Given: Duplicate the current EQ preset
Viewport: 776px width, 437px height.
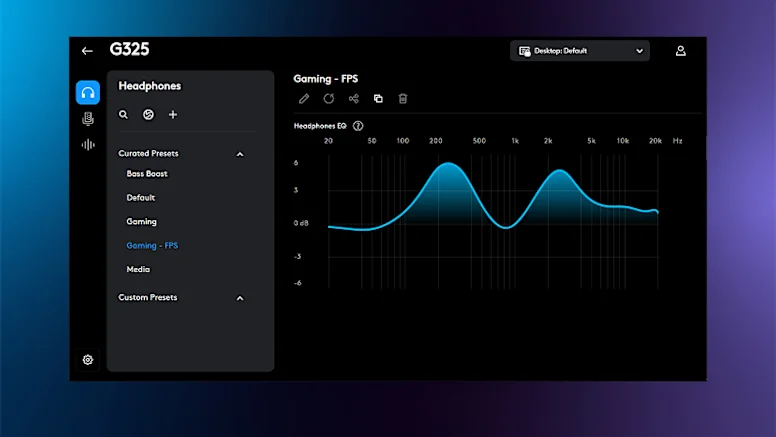Looking at the screenshot, I should tap(378, 99).
